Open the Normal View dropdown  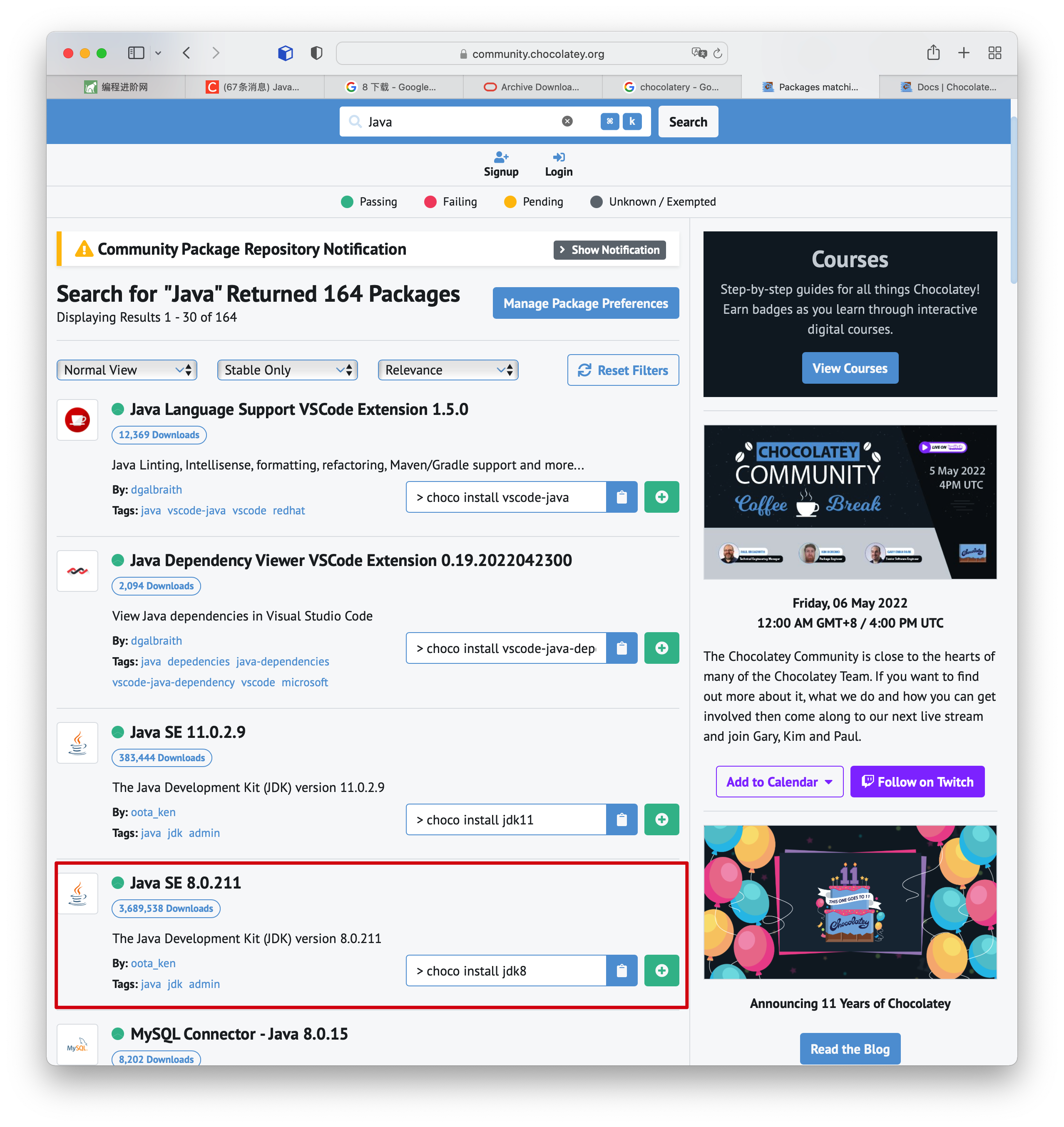click(x=127, y=370)
